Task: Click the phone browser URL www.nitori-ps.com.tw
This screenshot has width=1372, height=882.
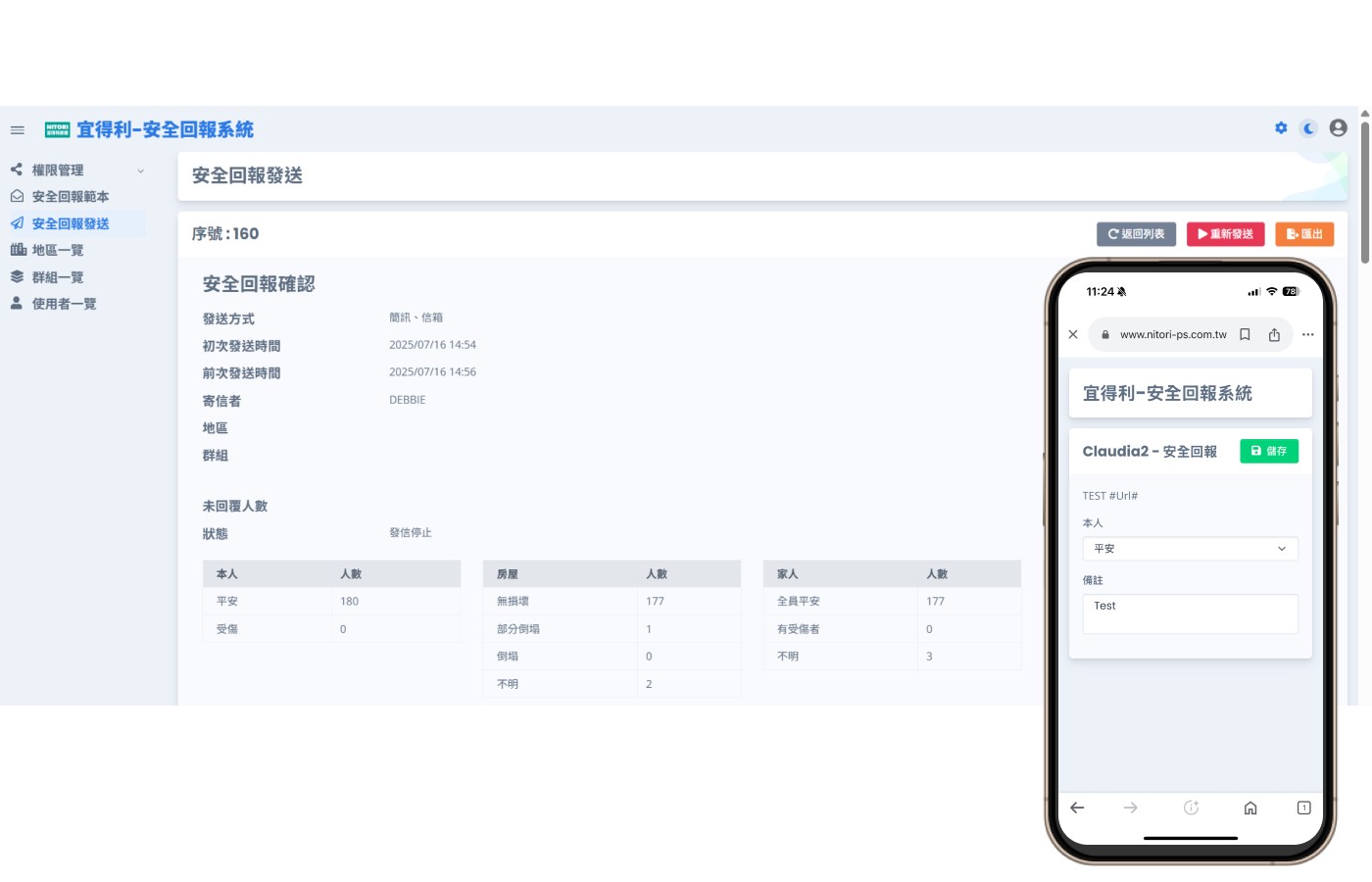Action: pyautogui.click(x=1173, y=334)
